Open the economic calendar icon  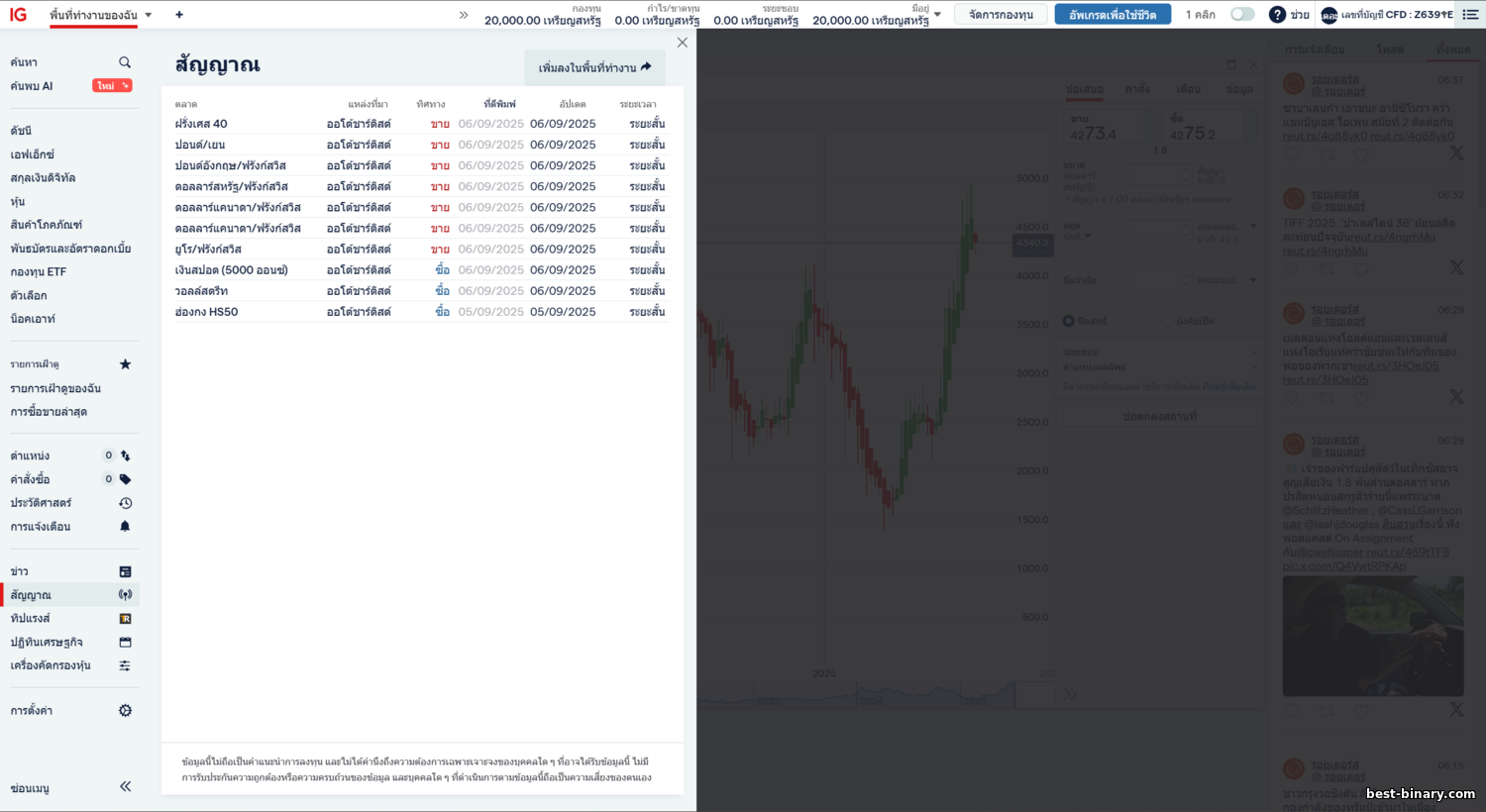[125, 643]
